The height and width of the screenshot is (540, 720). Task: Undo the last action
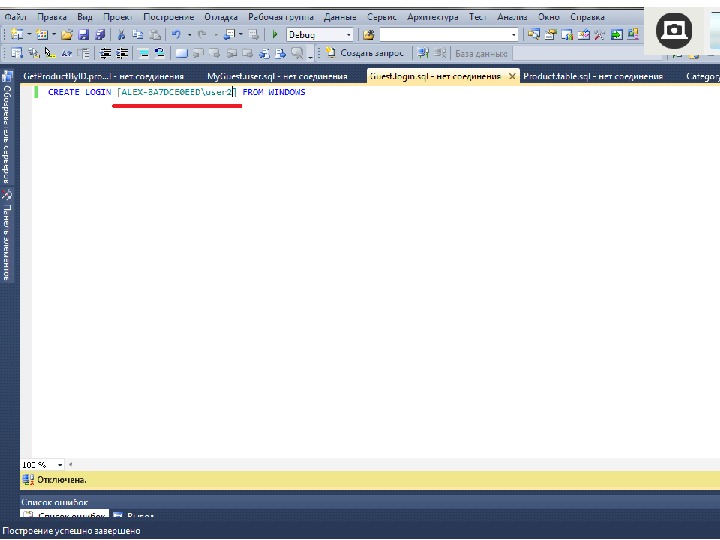pyautogui.click(x=176, y=34)
